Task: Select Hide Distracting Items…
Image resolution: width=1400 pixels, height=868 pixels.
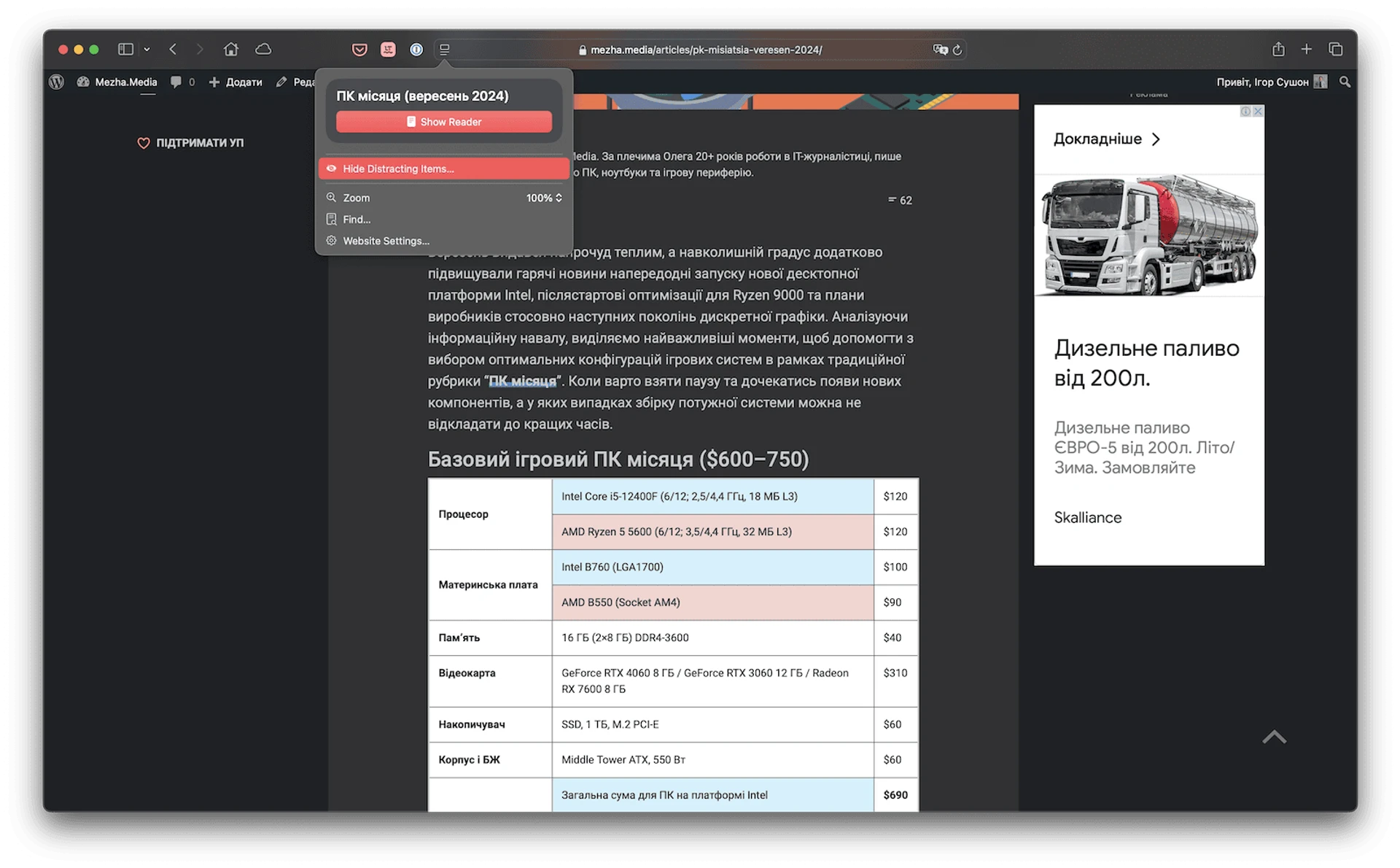Action: click(x=444, y=168)
